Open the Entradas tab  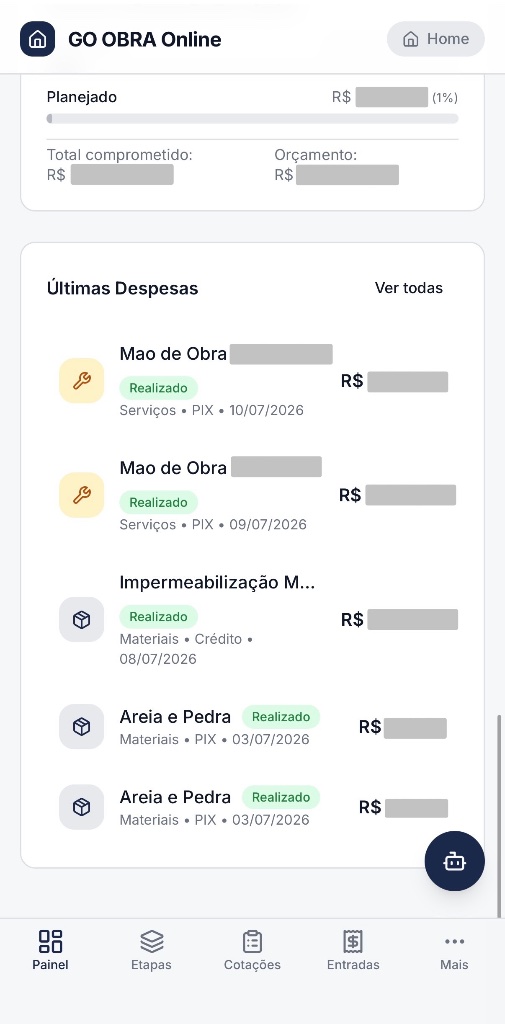click(x=353, y=950)
